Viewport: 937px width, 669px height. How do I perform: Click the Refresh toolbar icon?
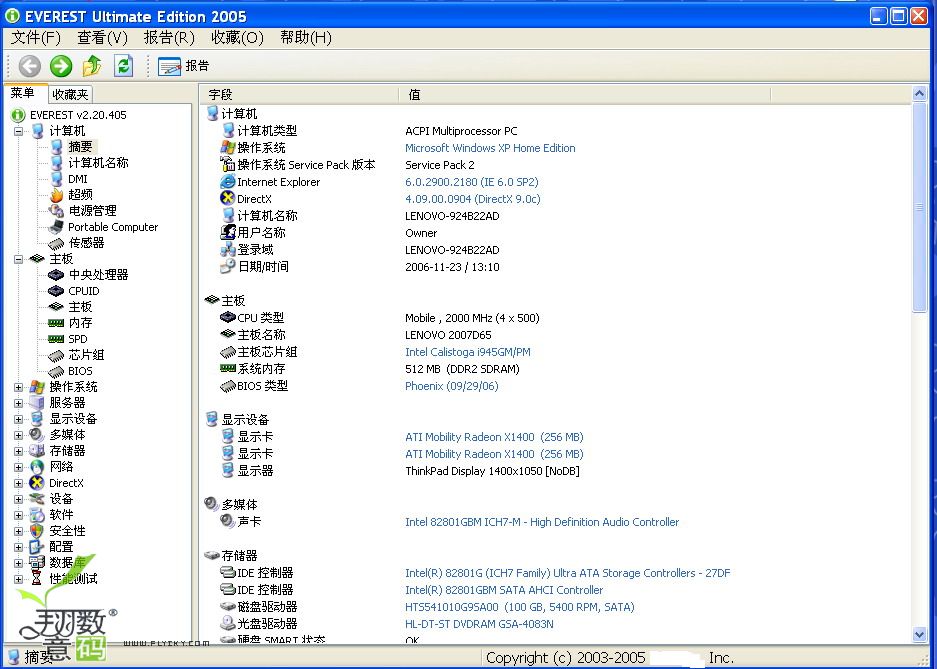click(123, 66)
